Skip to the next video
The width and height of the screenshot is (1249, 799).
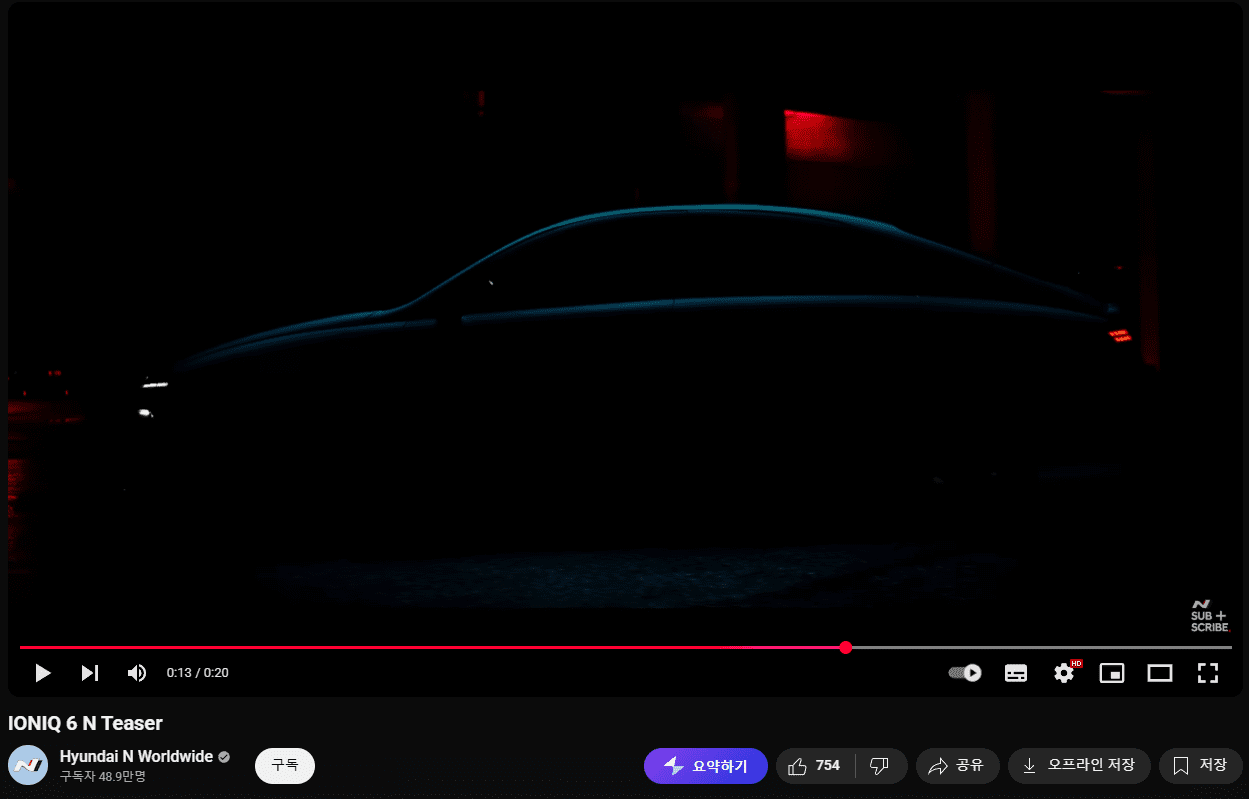point(90,673)
